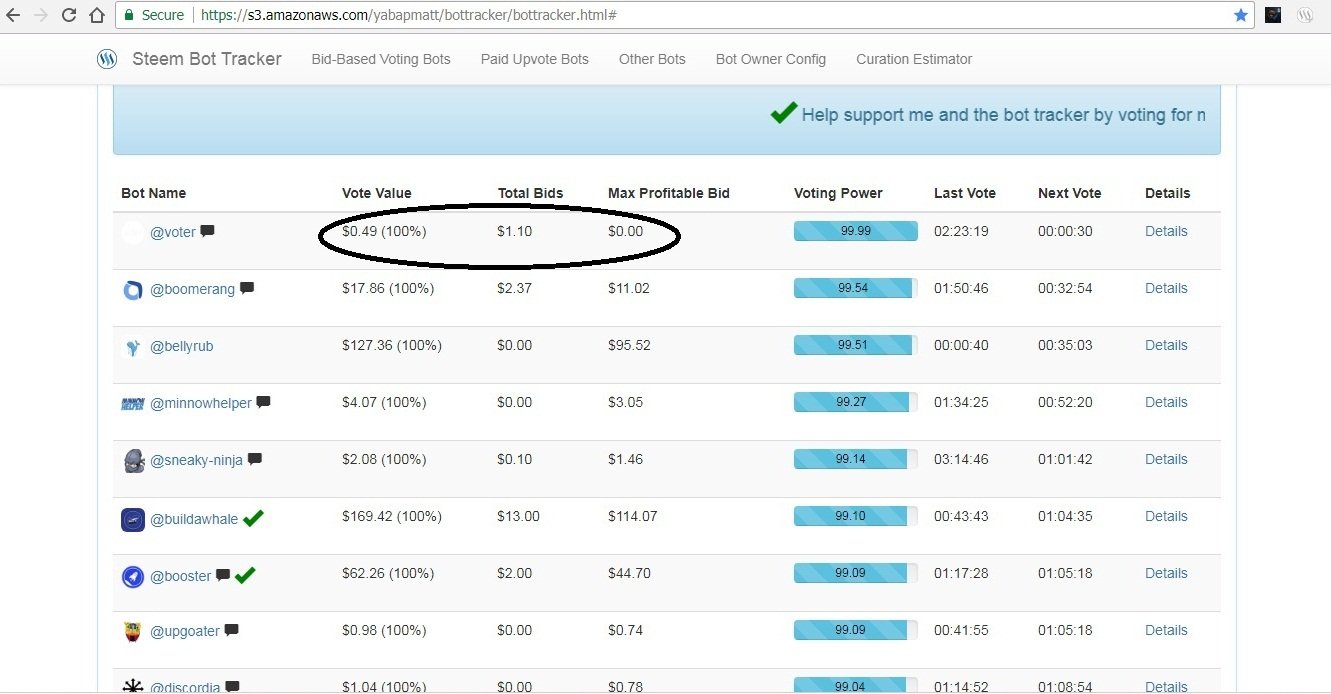The width and height of the screenshot is (1331, 694).
Task: Open the @sneaky-ninja bot link
Action: click(196, 460)
